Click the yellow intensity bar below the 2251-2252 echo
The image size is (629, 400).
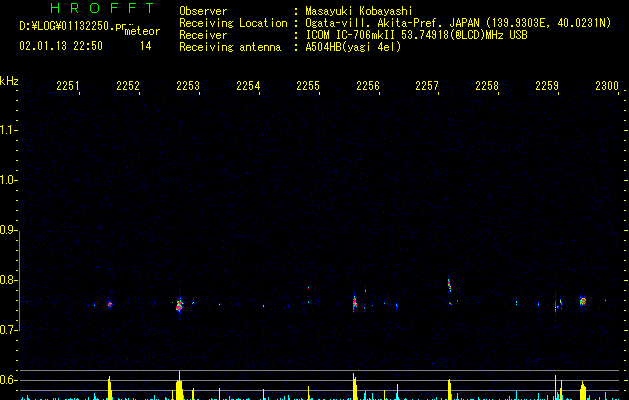(109, 388)
